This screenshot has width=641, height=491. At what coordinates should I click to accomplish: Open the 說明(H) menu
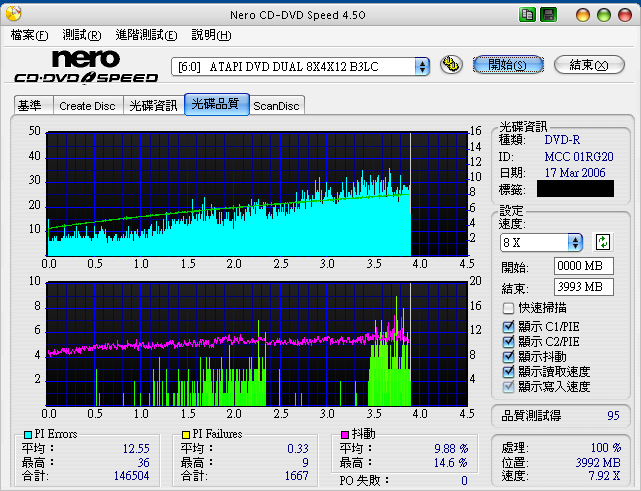tap(211, 35)
